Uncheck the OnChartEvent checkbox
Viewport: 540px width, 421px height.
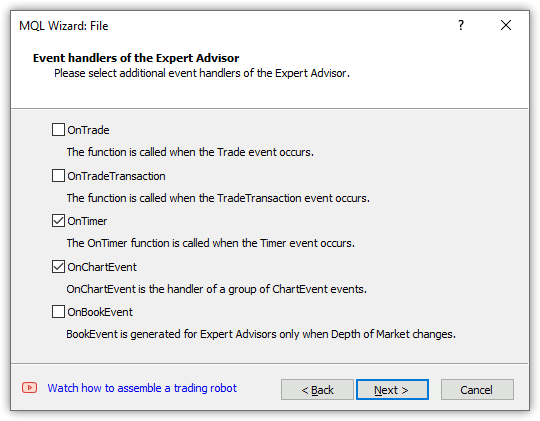click(58, 267)
